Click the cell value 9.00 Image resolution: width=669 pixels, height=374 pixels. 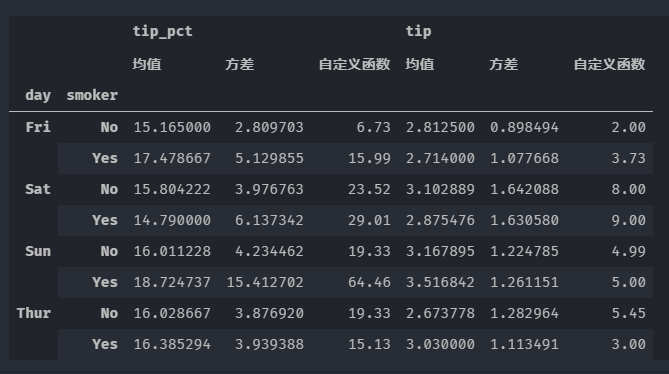pyautogui.click(x=628, y=220)
